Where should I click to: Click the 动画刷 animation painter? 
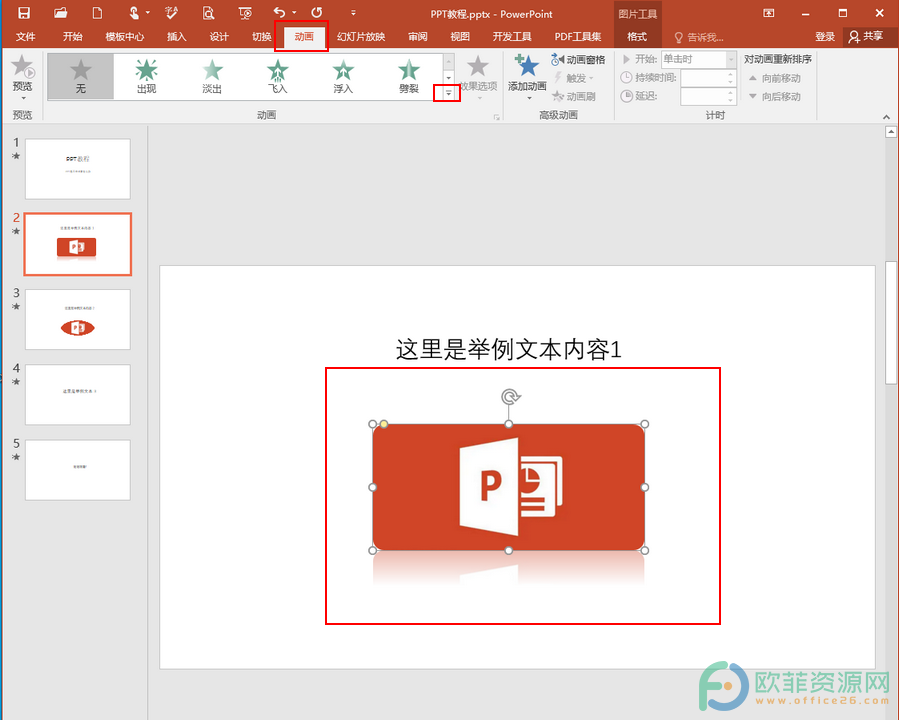[574, 96]
